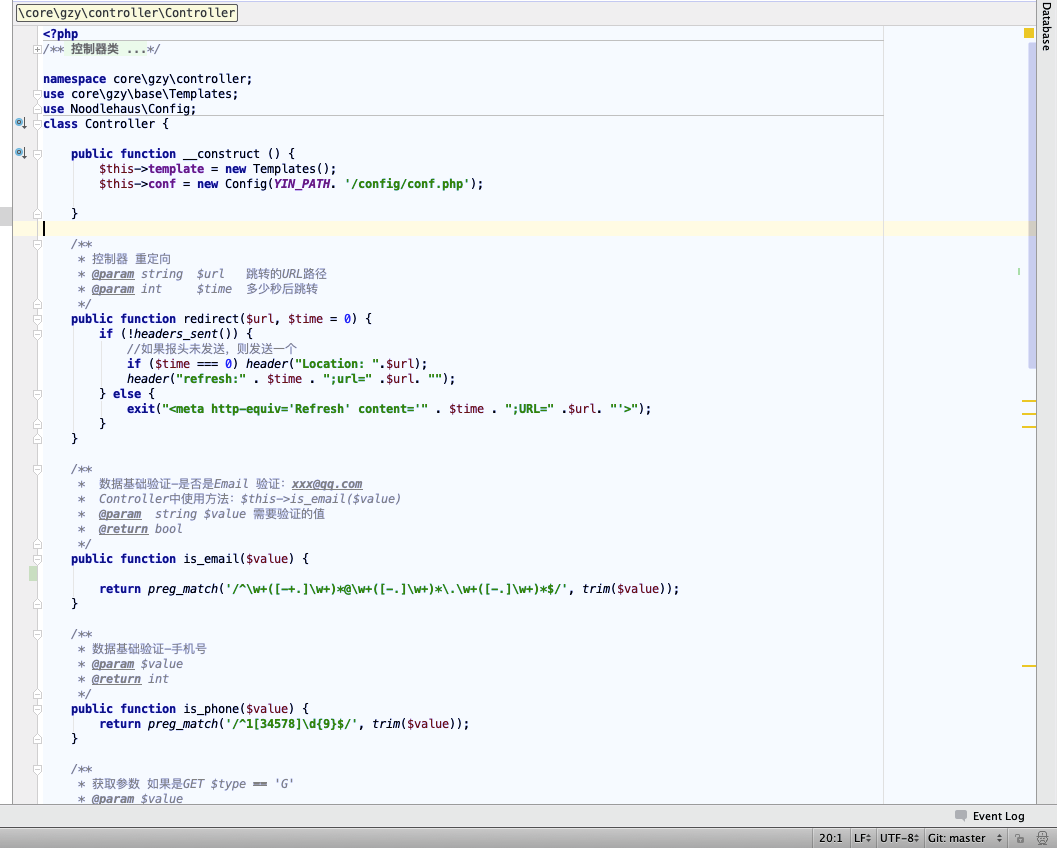Image resolution: width=1057 pixels, height=848 pixels.
Task: Click the yellow warning stripe near is_phone comment
Action: 1029,665
